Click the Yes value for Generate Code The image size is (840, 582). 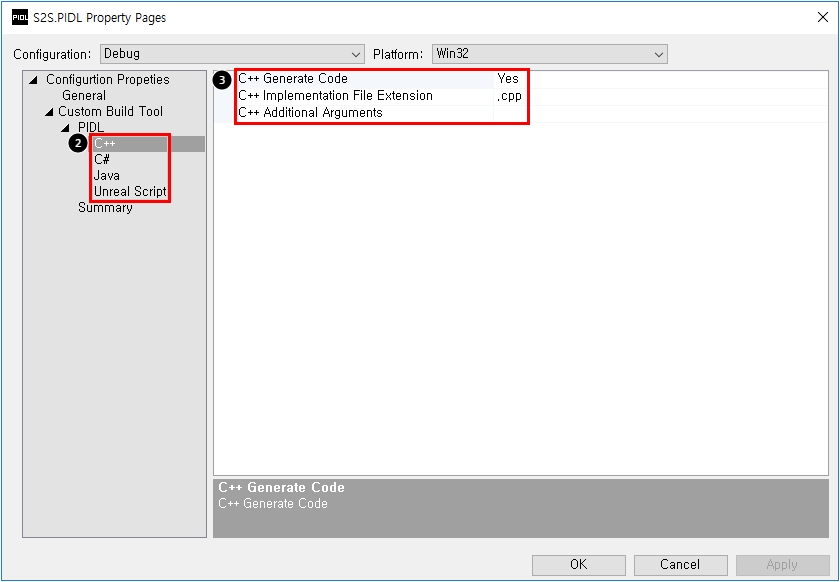[x=508, y=79]
